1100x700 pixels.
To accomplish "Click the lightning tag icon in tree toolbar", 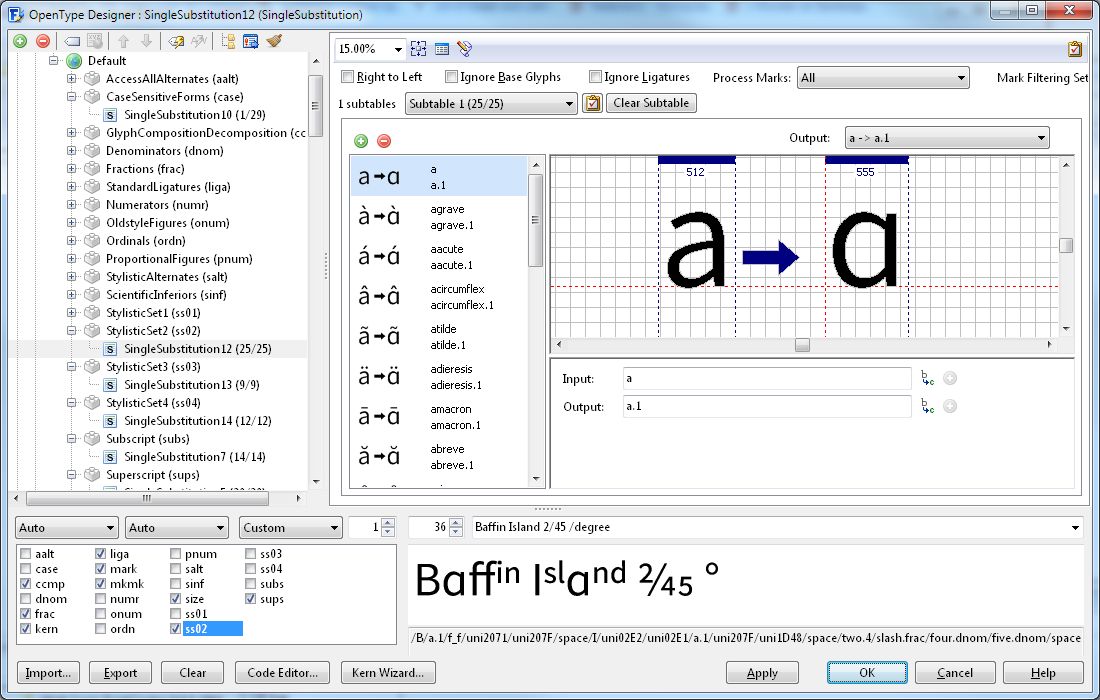I will coord(176,41).
